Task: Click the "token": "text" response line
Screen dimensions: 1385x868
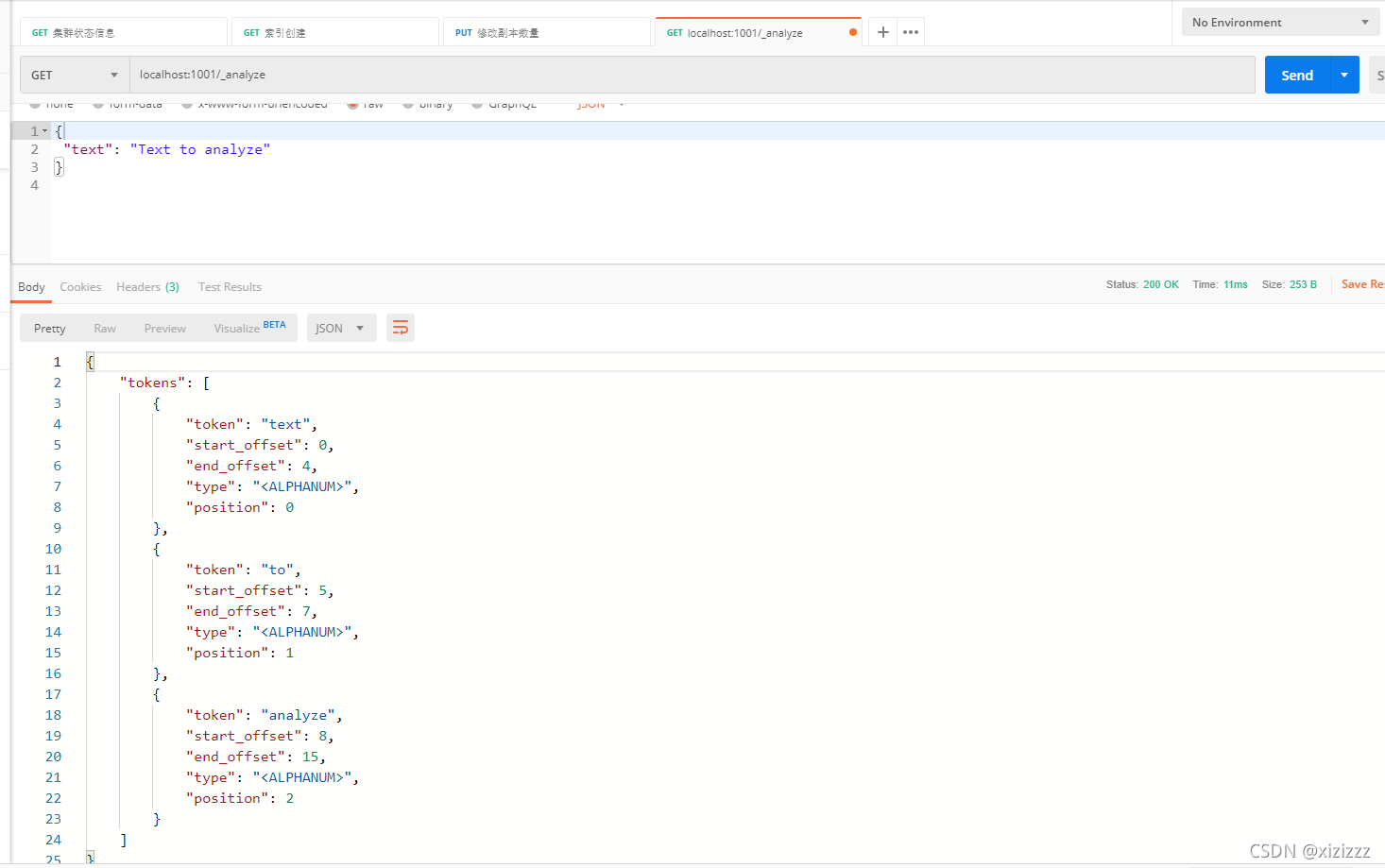Action: [251, 424]
